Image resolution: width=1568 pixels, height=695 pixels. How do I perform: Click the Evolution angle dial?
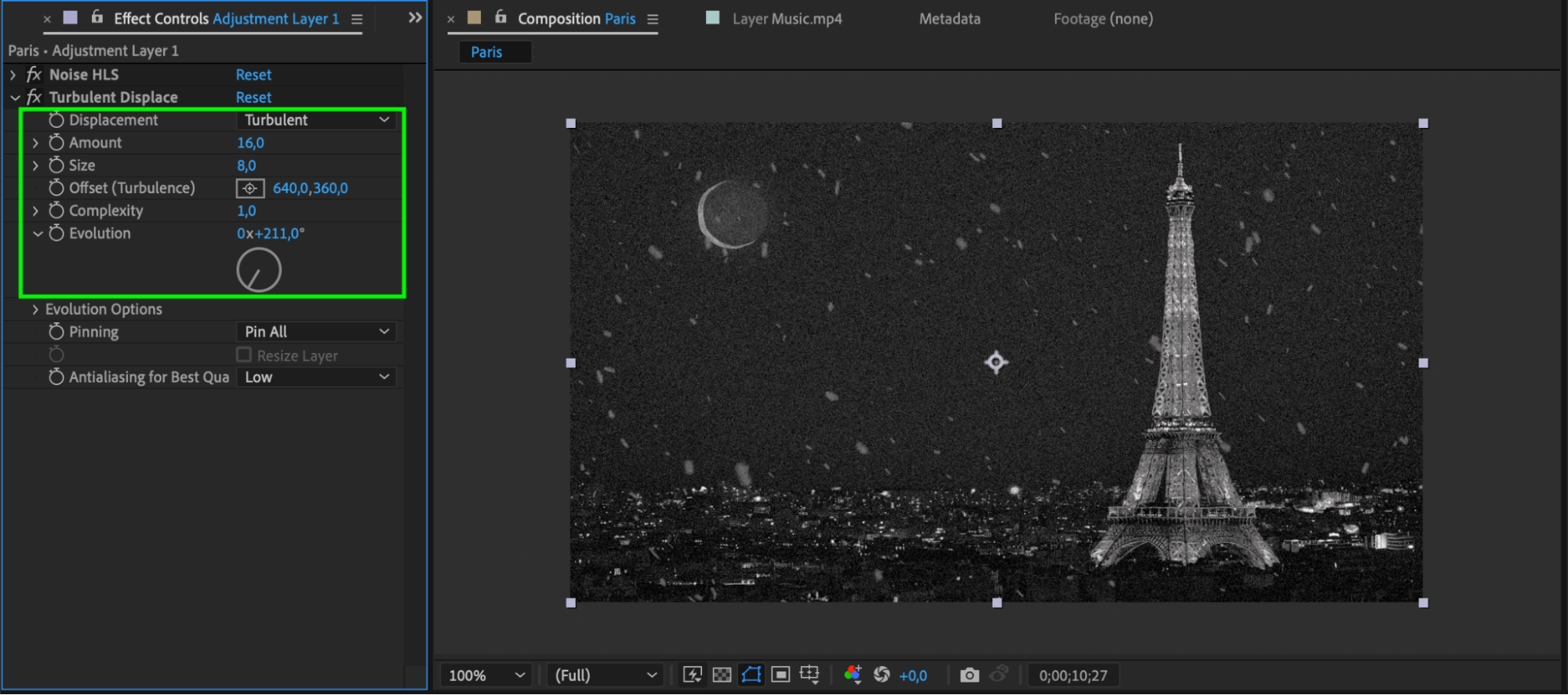(x=259, y=271)
